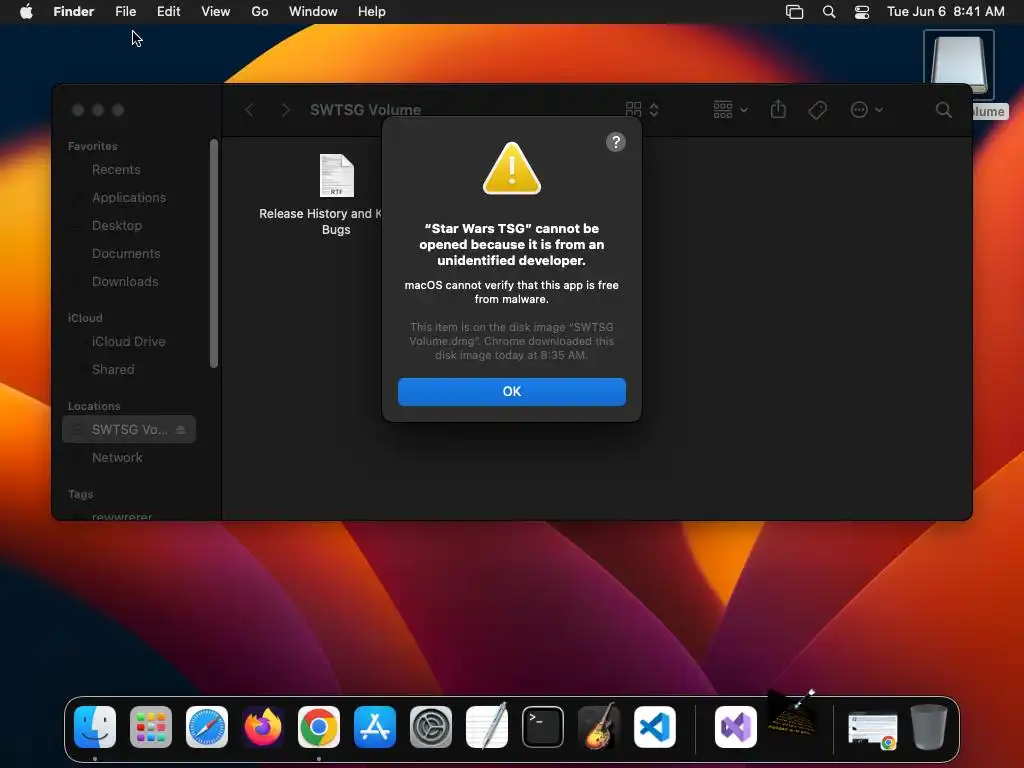
Task: Open the View menu
Action: [x=216, y=12]
